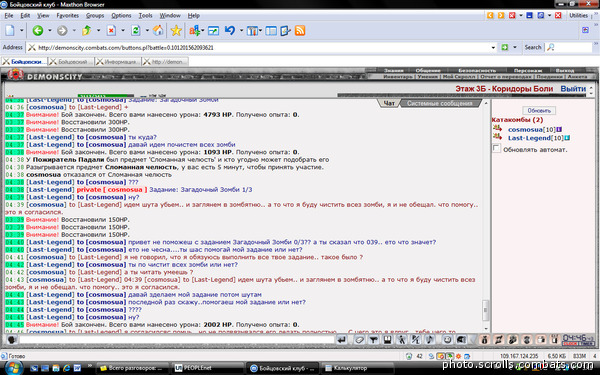Image resolution: width=600 pixels, height=375 pixels.
Task: Click cosmosua private message arrow icon
Action: tap(497, 129)
